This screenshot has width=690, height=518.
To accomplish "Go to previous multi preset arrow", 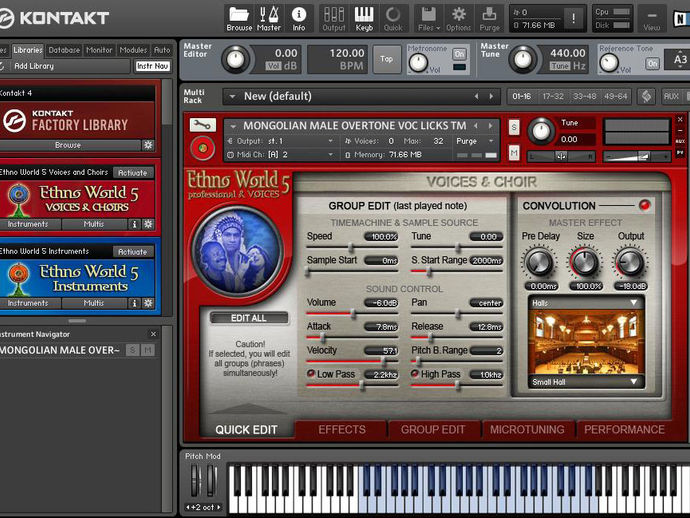I will (476, 96).
